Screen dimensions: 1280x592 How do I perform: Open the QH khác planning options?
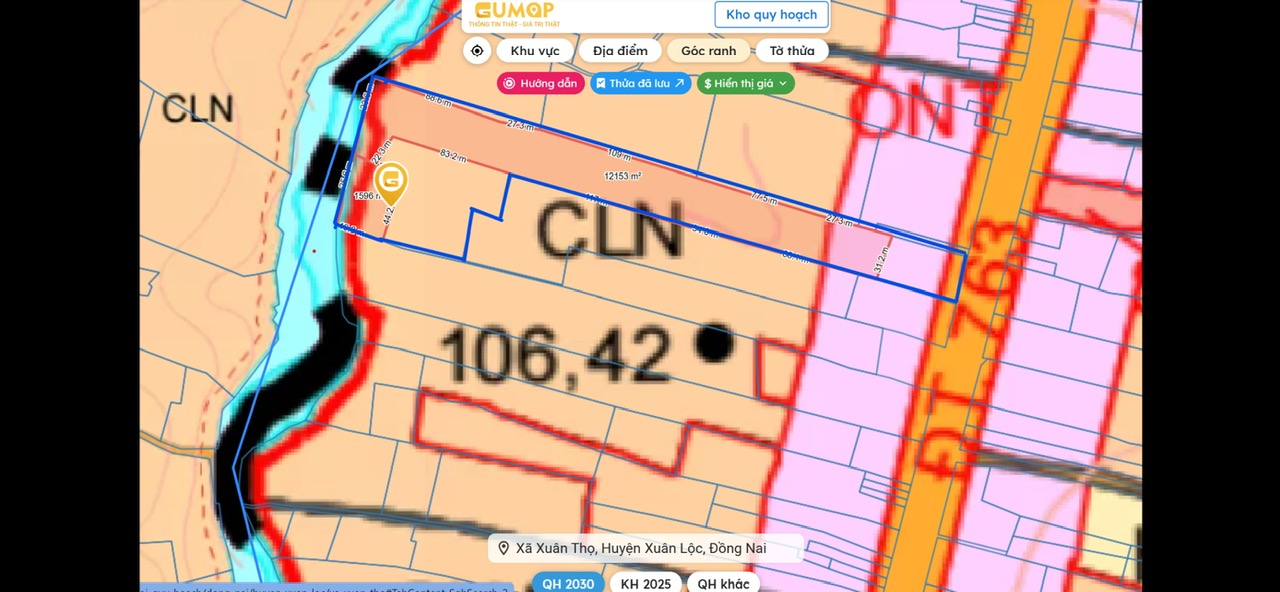click(x=723, y=584)
